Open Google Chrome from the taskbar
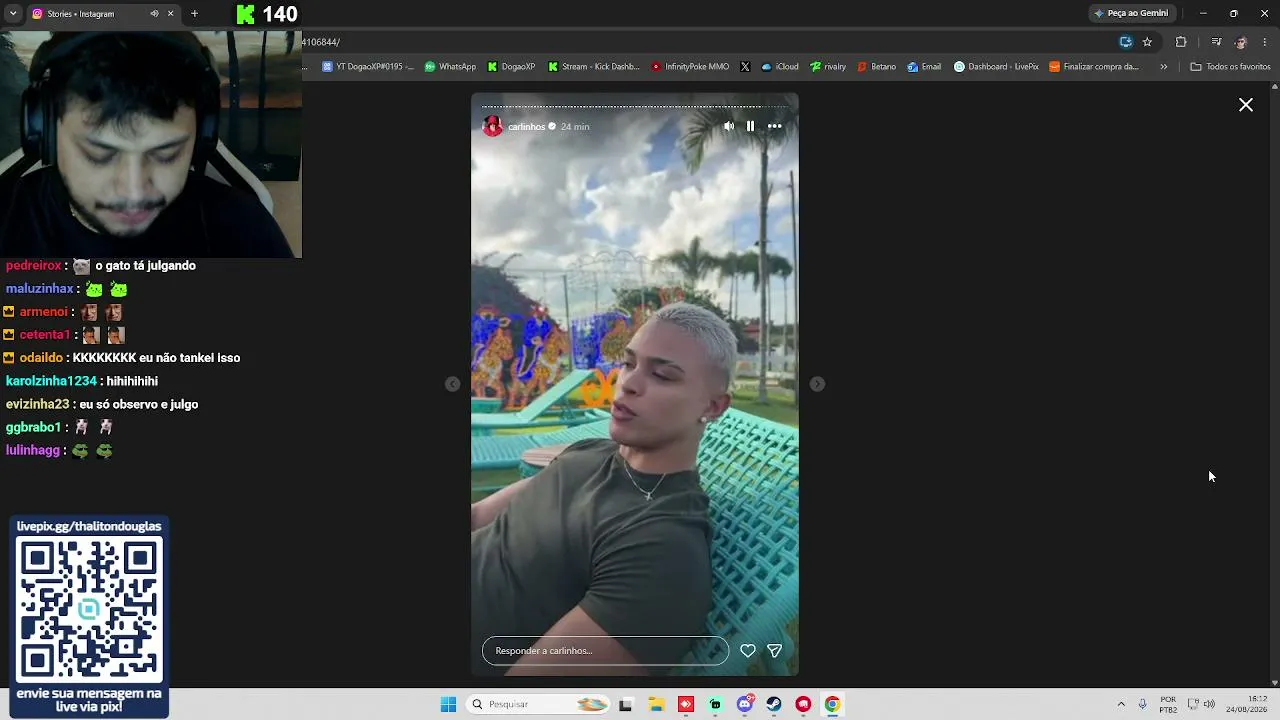The image size is (1280, 720). click(832, 704)
